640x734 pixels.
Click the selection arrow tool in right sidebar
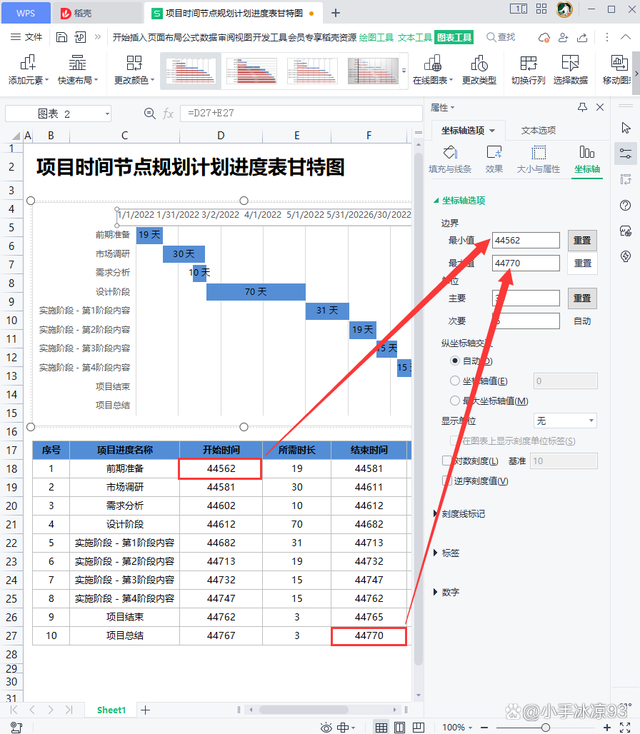pos(625,128)
